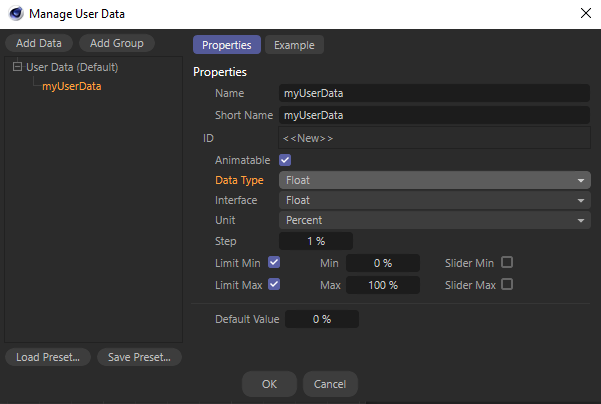Click the Step value field

pyautogui.click(x=316, y=241)
